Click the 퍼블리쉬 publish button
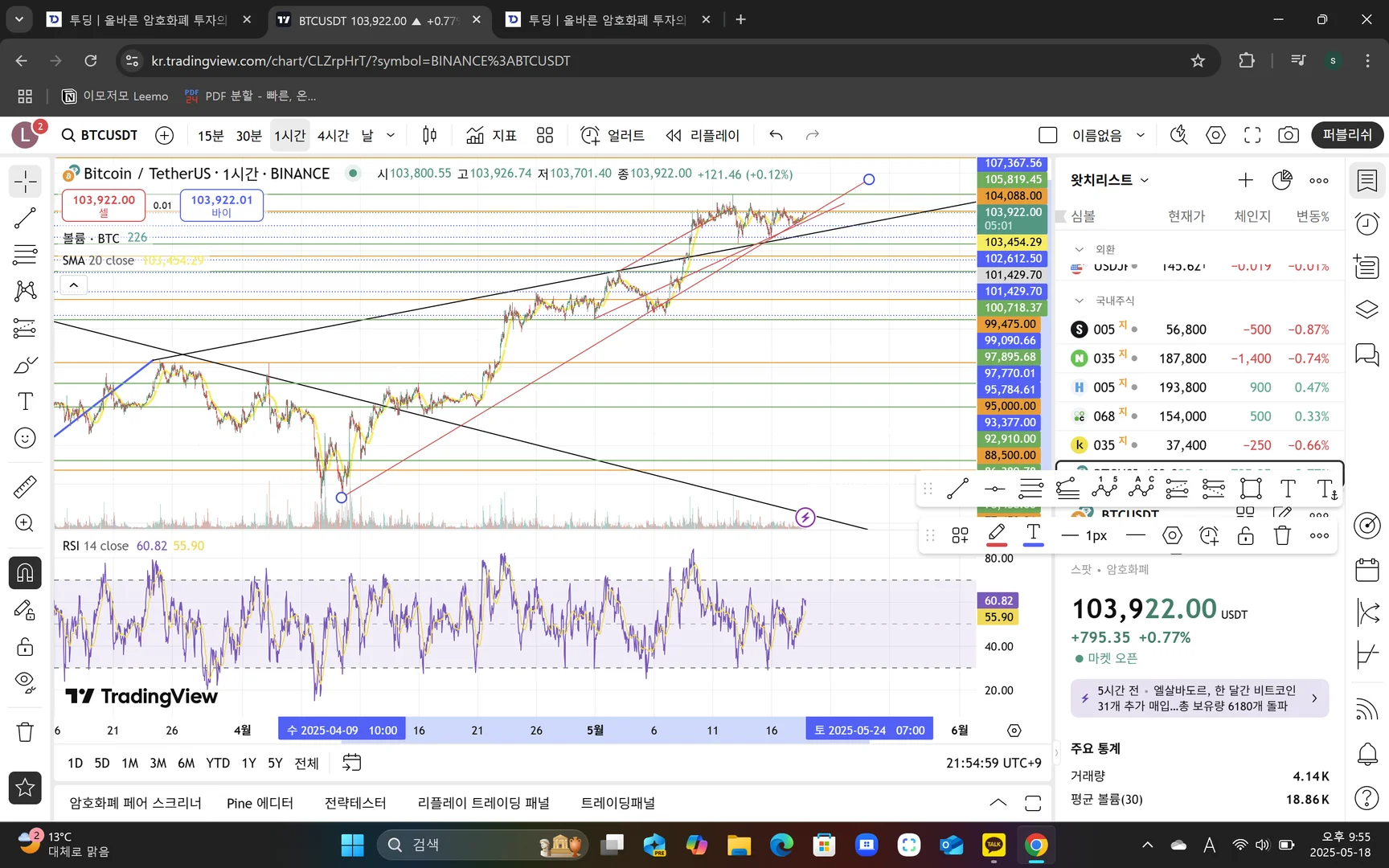Image resolution: width=1389 pixels, height=868 pixels. coord(1347,135)
